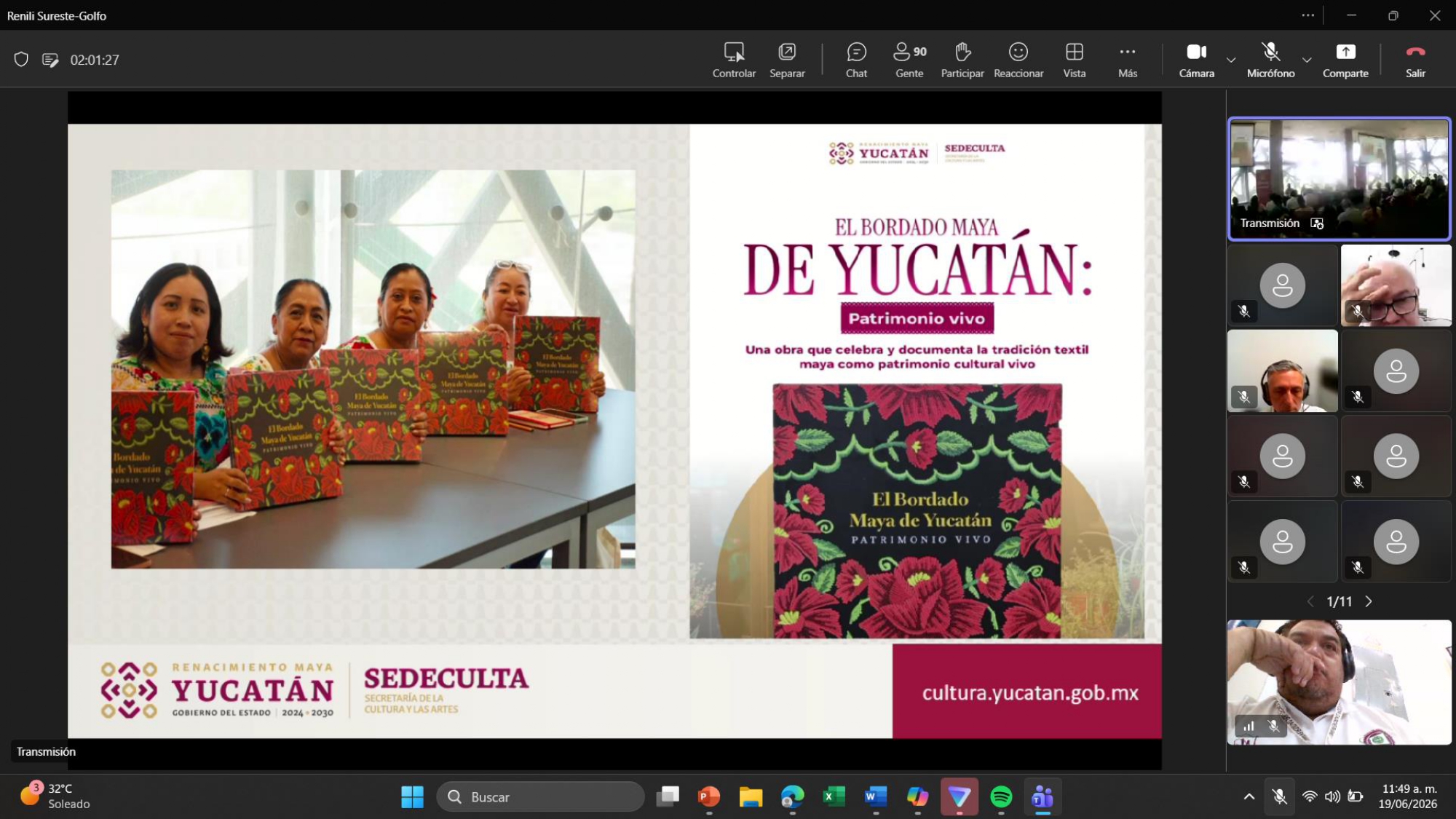
Task: Select the participant wearing a headset
Action: 1283,371
